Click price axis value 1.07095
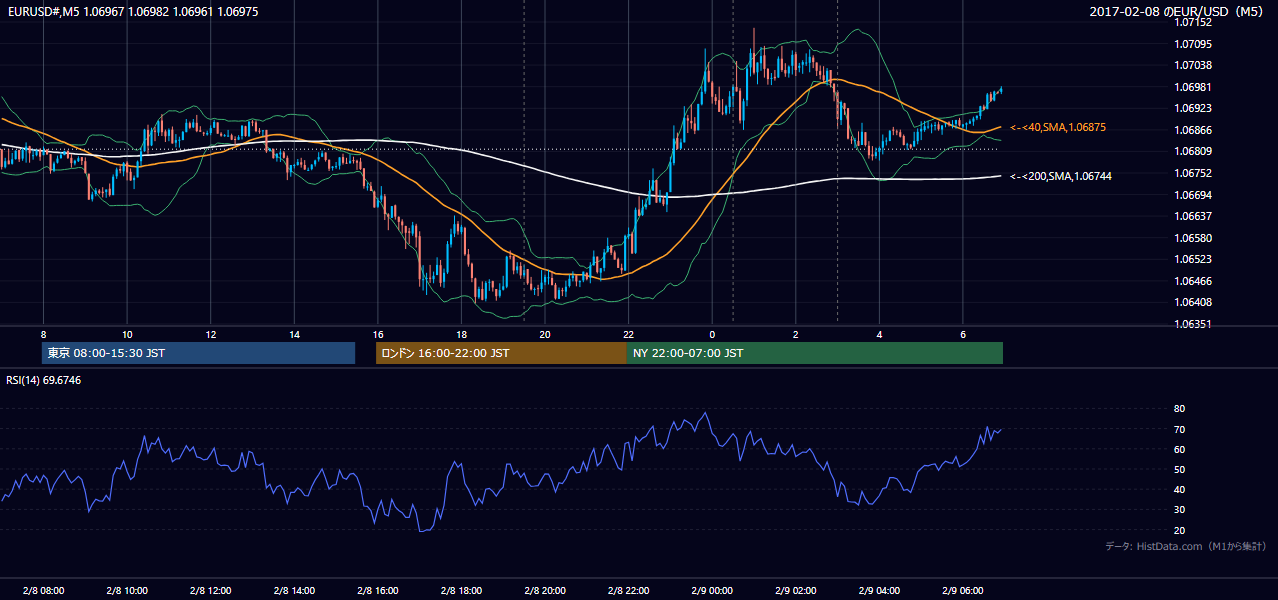This screenshot has height=600, width=1278. point(1194,44)
